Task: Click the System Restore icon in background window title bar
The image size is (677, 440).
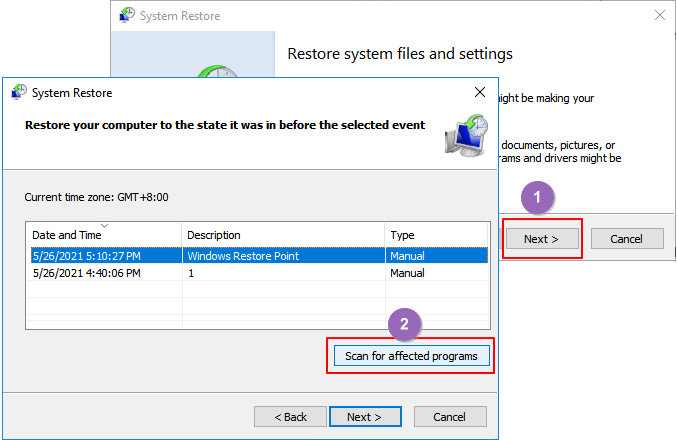Action: (x=126, y=16)
